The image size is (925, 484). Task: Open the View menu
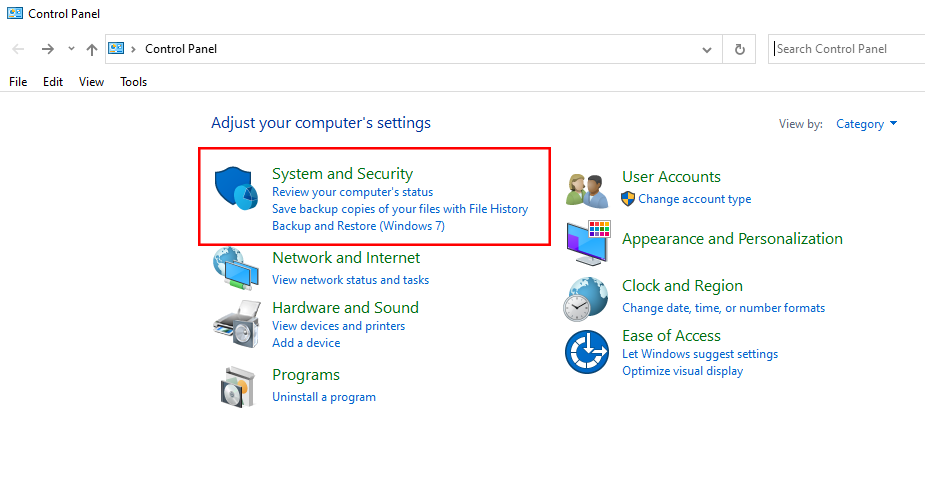(x=91, y=82)
